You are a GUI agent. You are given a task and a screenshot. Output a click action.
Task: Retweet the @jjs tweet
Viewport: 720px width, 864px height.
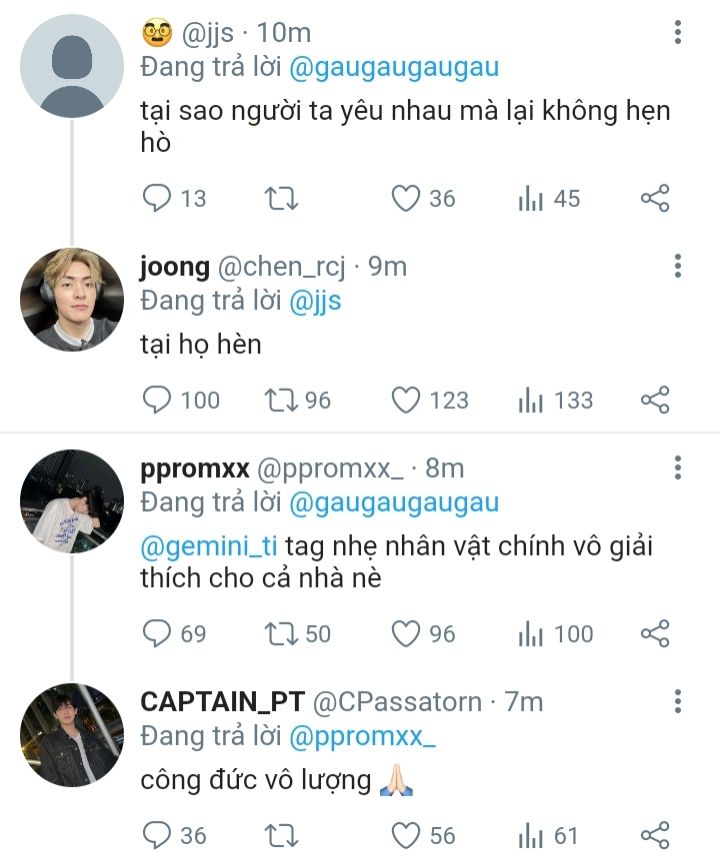coord(281,199)
